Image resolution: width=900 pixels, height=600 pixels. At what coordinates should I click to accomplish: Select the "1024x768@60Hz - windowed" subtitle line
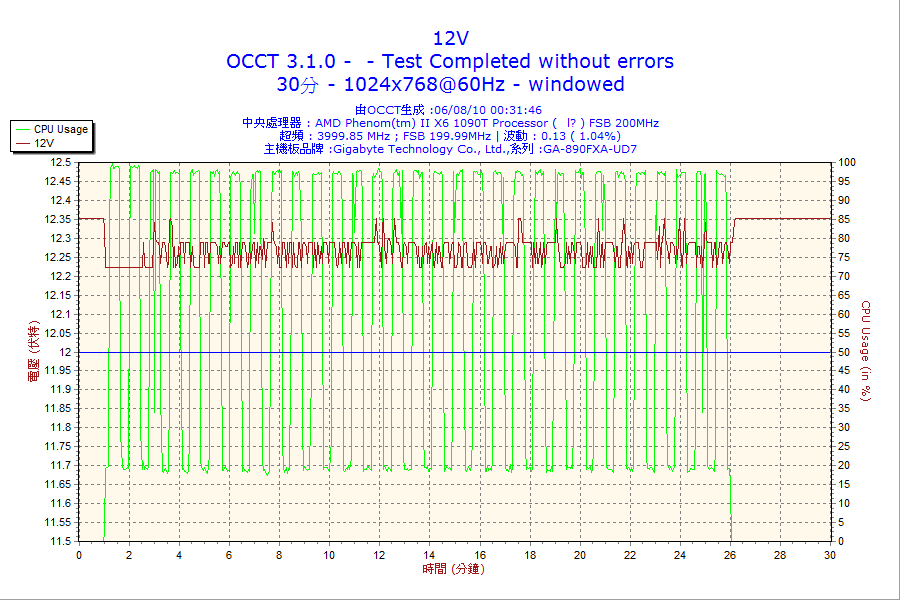coord(451,84)
